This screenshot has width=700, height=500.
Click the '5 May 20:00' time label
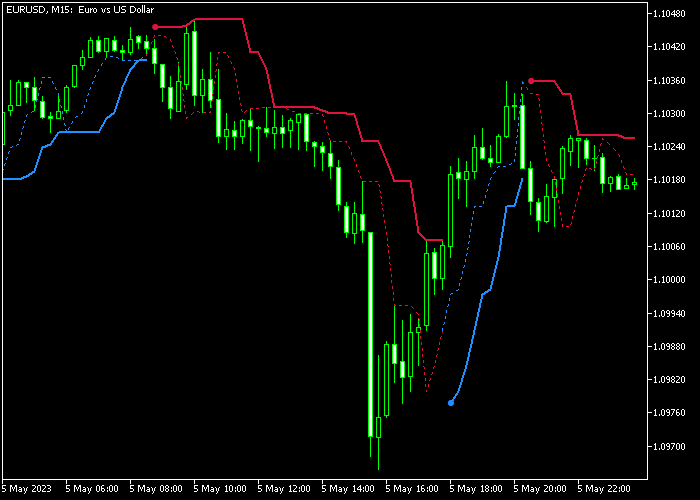click(540, 489)
